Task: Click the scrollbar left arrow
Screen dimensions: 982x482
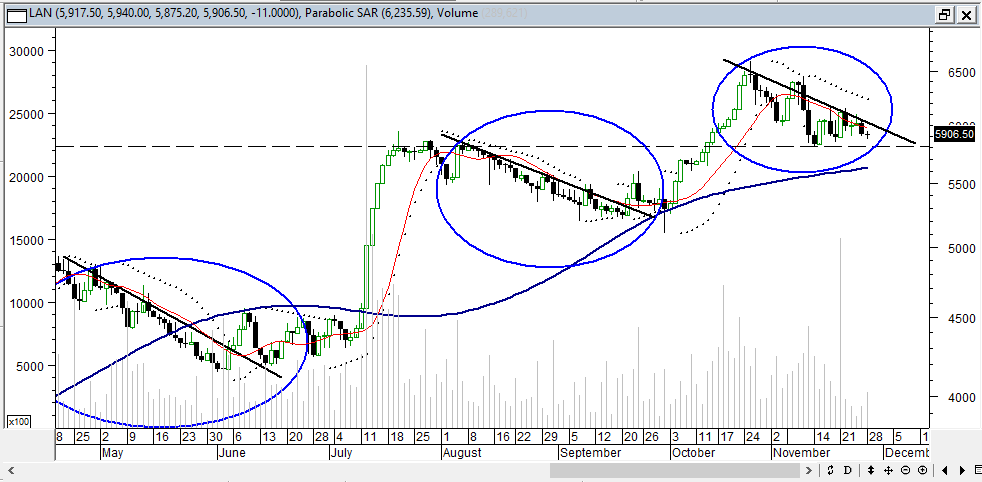Action: [10, 469]
